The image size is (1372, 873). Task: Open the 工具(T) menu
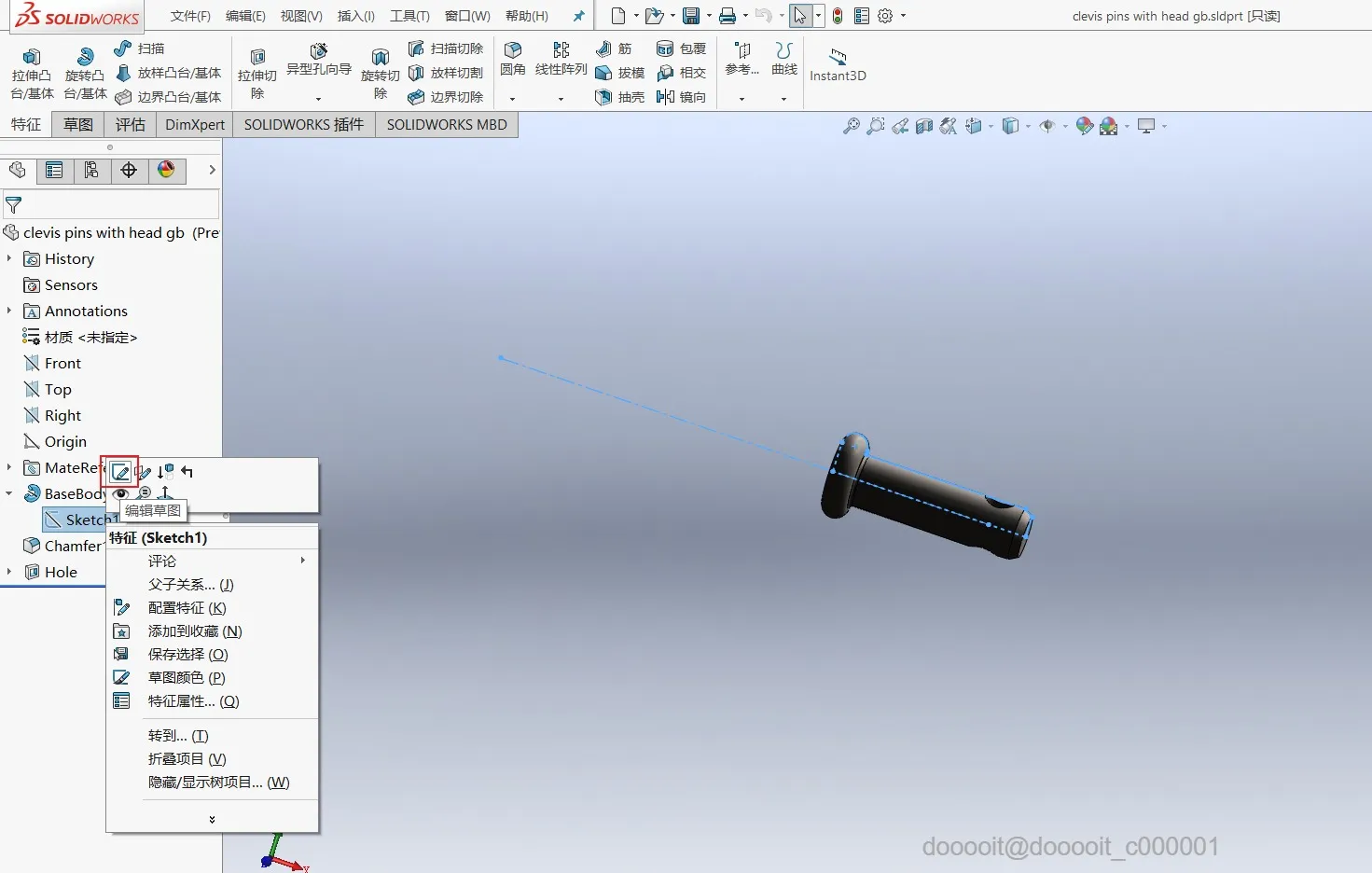[x=409, y=16]
